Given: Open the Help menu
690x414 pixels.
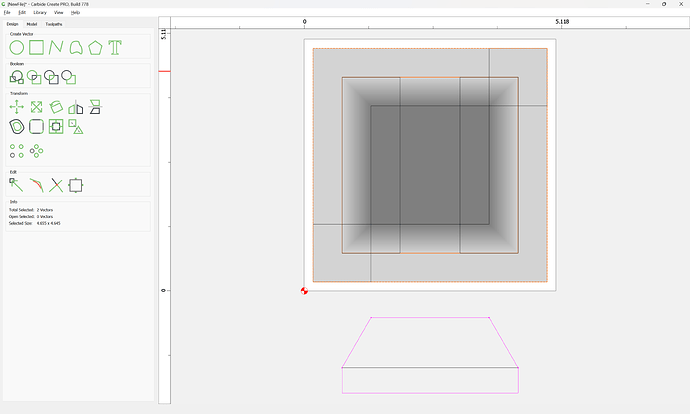Looking at the screenshot, I should point(75,13).
